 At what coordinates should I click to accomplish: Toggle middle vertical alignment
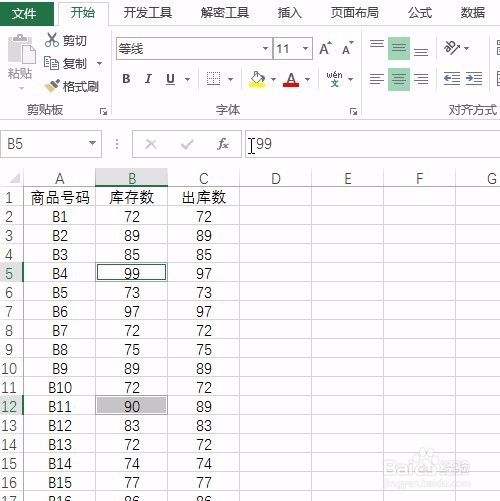point(399,48)
